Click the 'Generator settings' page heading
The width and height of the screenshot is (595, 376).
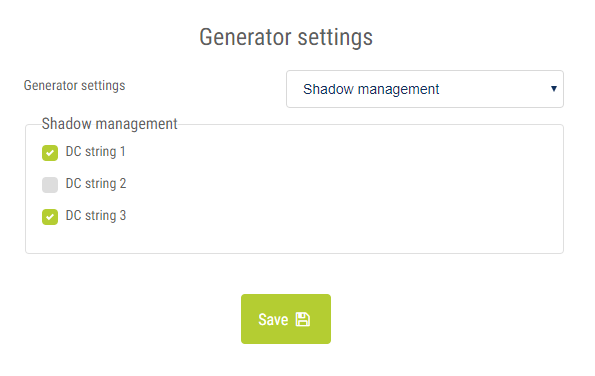tap(286, 37)
